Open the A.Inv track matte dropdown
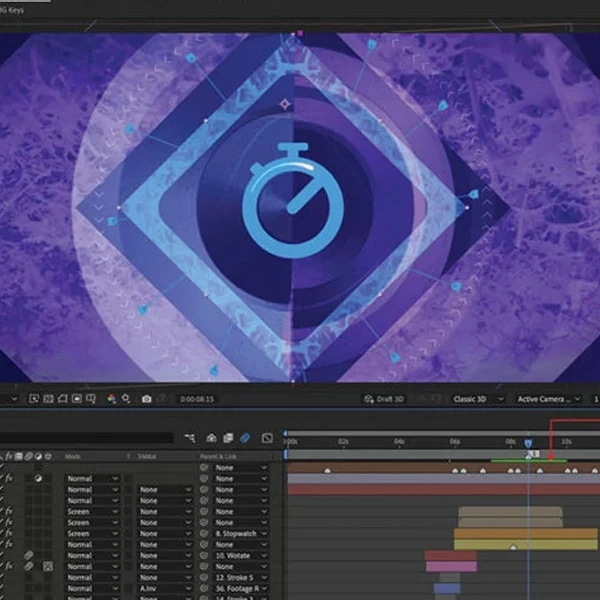The height and width of the screenshot is (600, 600). [x=164, y=588]
